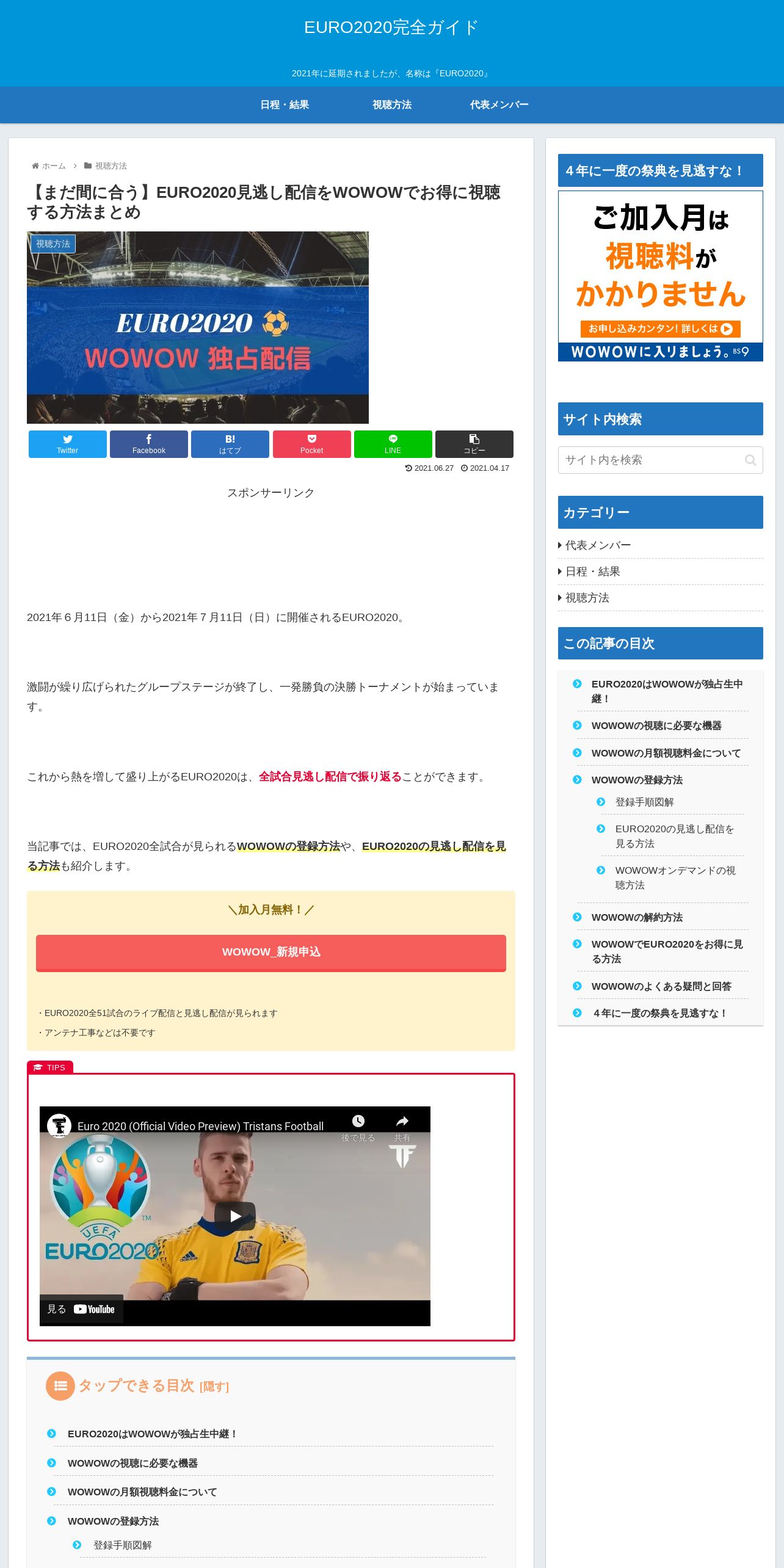784x1568 pixels.
Task: Main TOC: go to WOWOWの月額視聴料金について
Action: 142,1492
